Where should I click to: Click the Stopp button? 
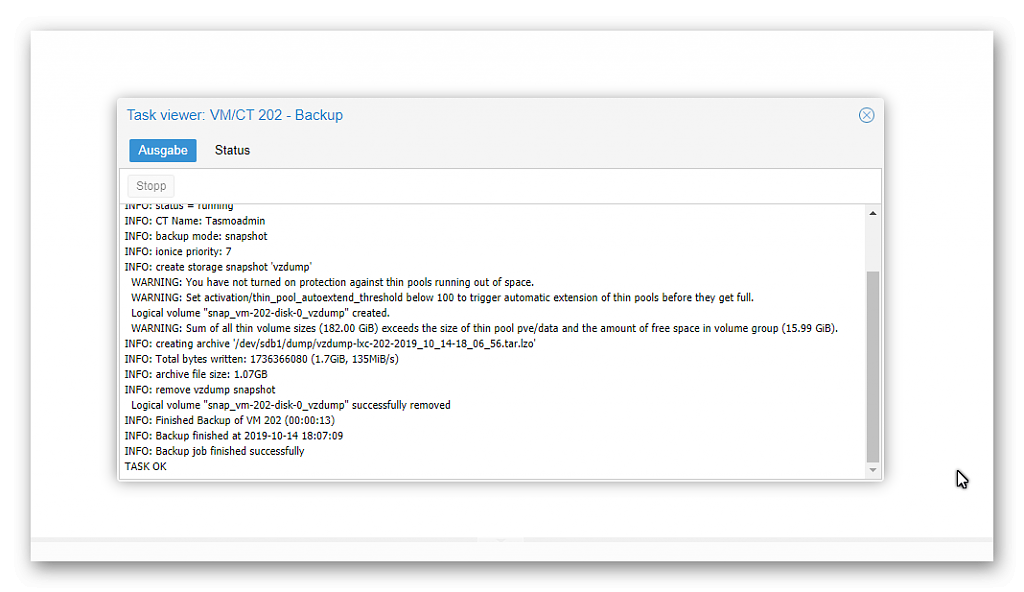[151, 186]
